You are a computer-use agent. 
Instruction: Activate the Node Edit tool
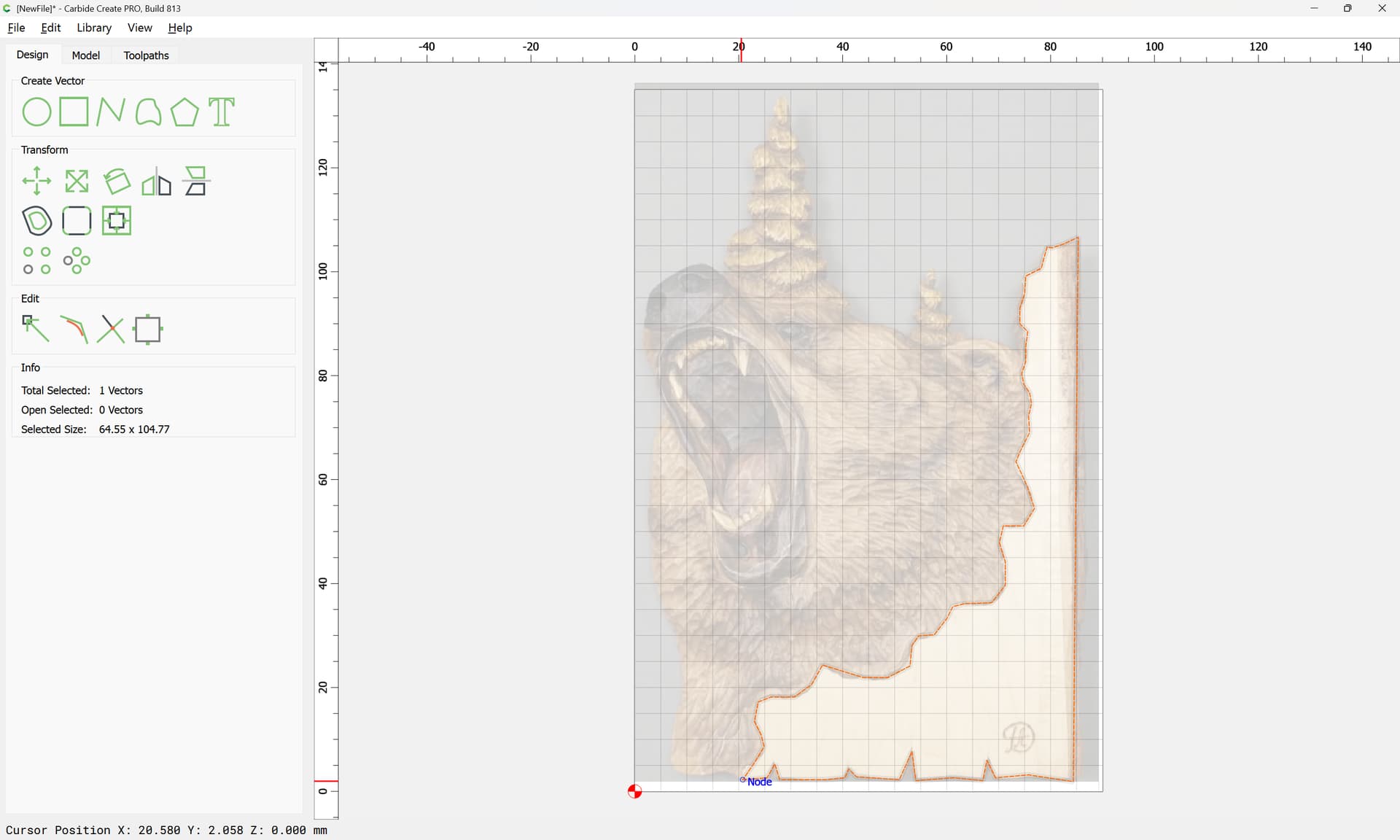click(x=36, y=330)
